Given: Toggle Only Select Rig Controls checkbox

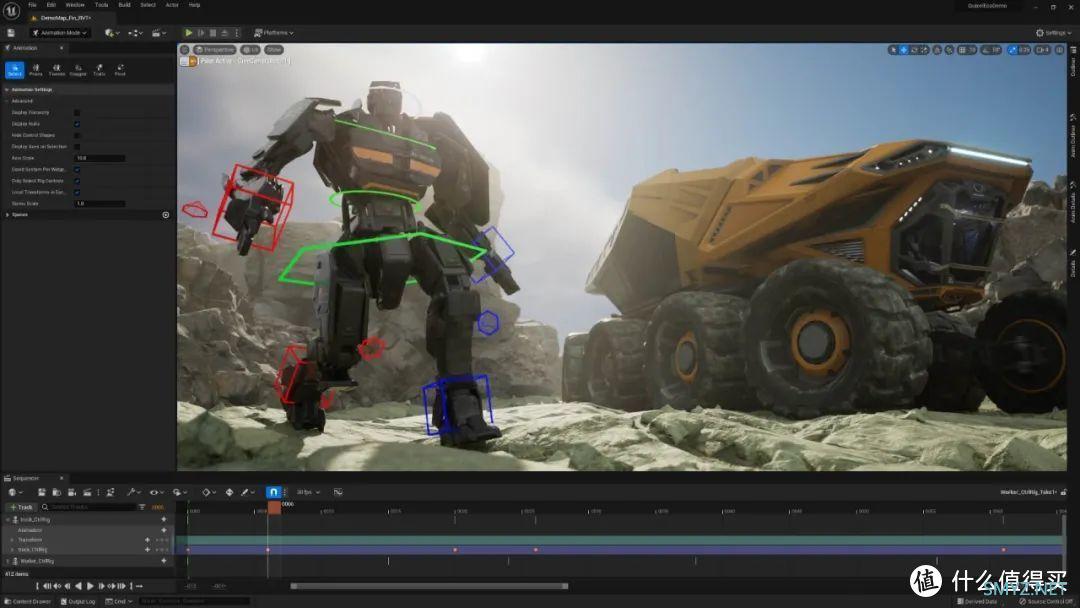Looking at the screenshot, I should 77,180.
